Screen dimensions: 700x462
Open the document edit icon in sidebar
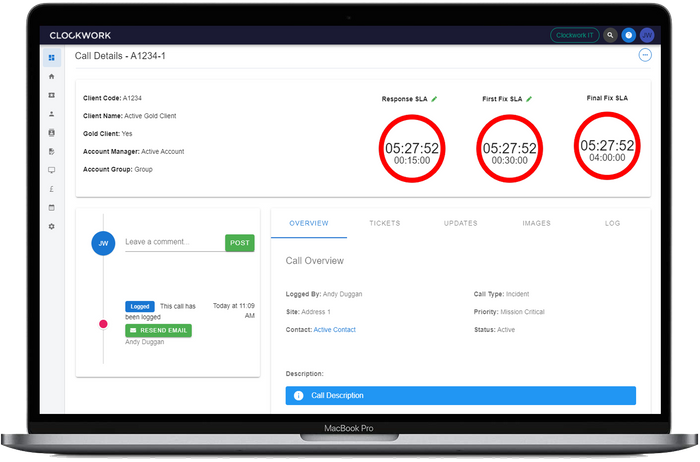click(x=52, y=152)
